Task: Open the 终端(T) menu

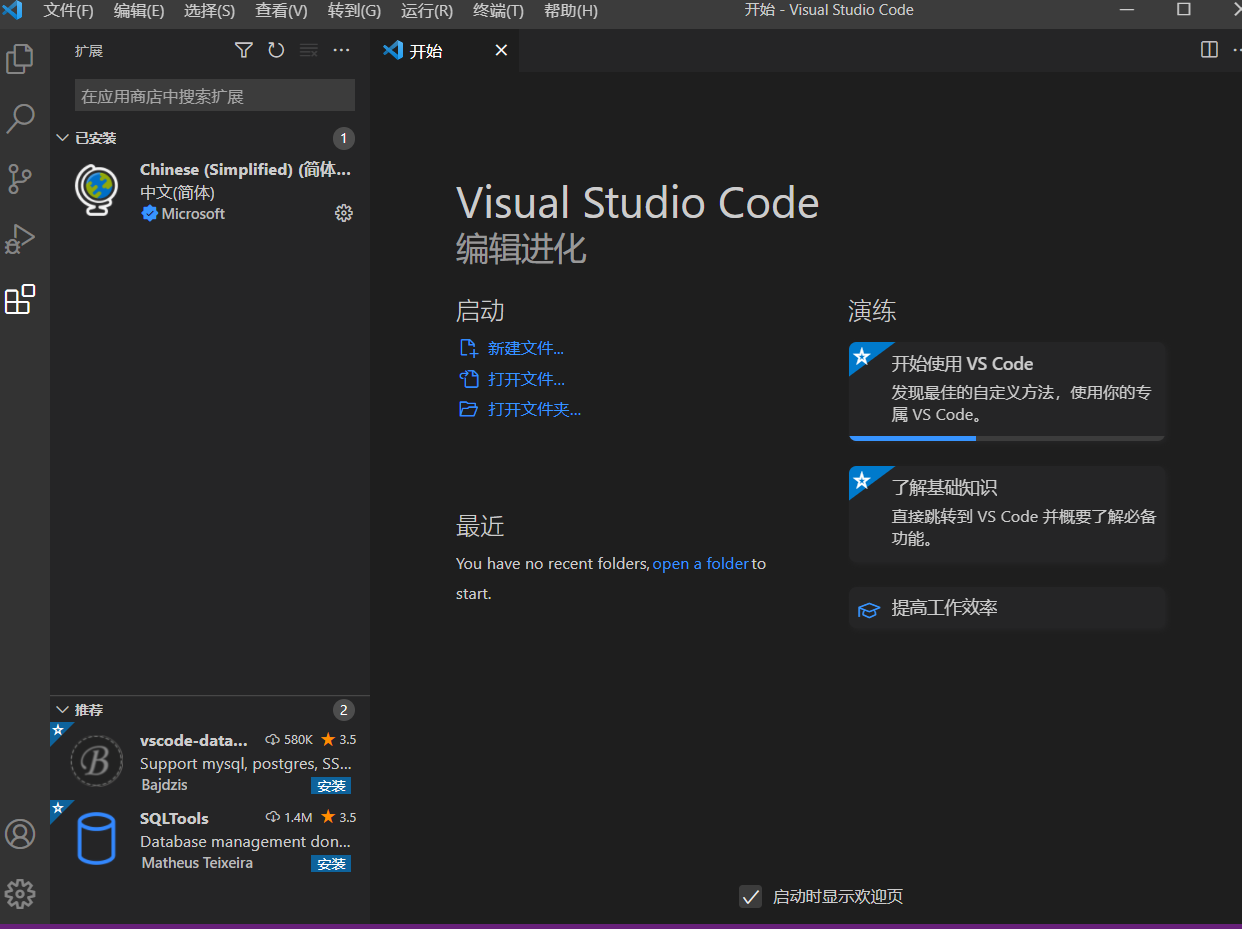Action: tap(498, 11)
